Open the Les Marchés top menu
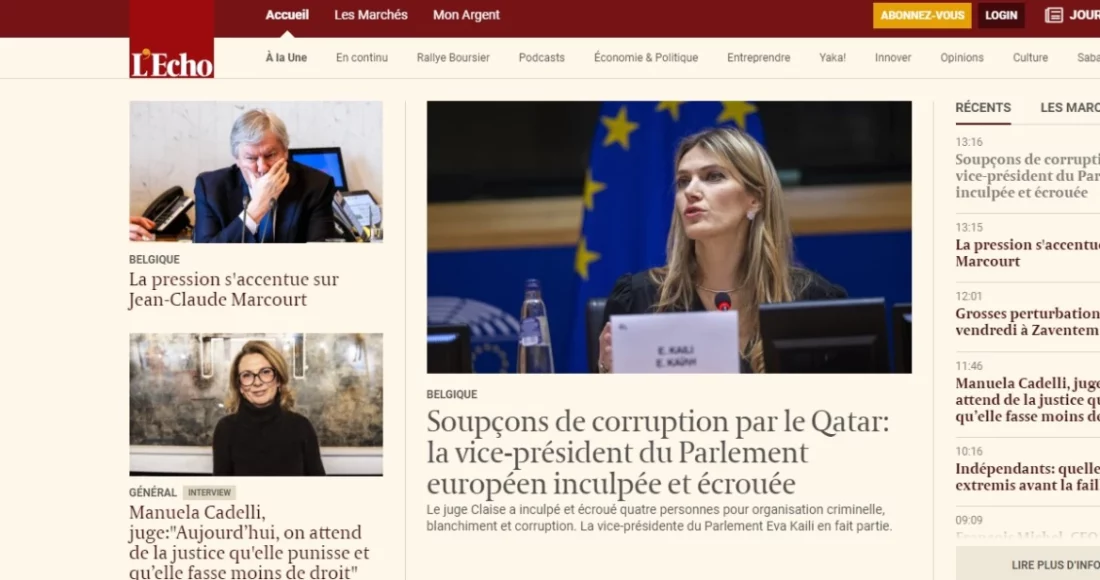The width and height of the screenshot is (1100, 580). point(370,15)
